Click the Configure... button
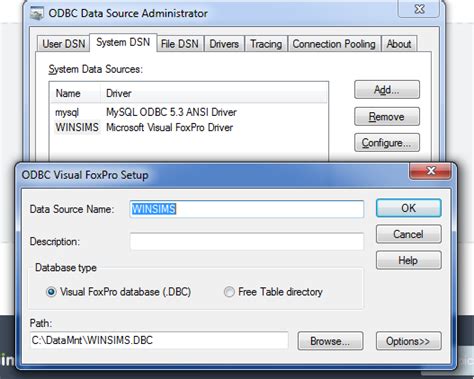 (387, 143)
